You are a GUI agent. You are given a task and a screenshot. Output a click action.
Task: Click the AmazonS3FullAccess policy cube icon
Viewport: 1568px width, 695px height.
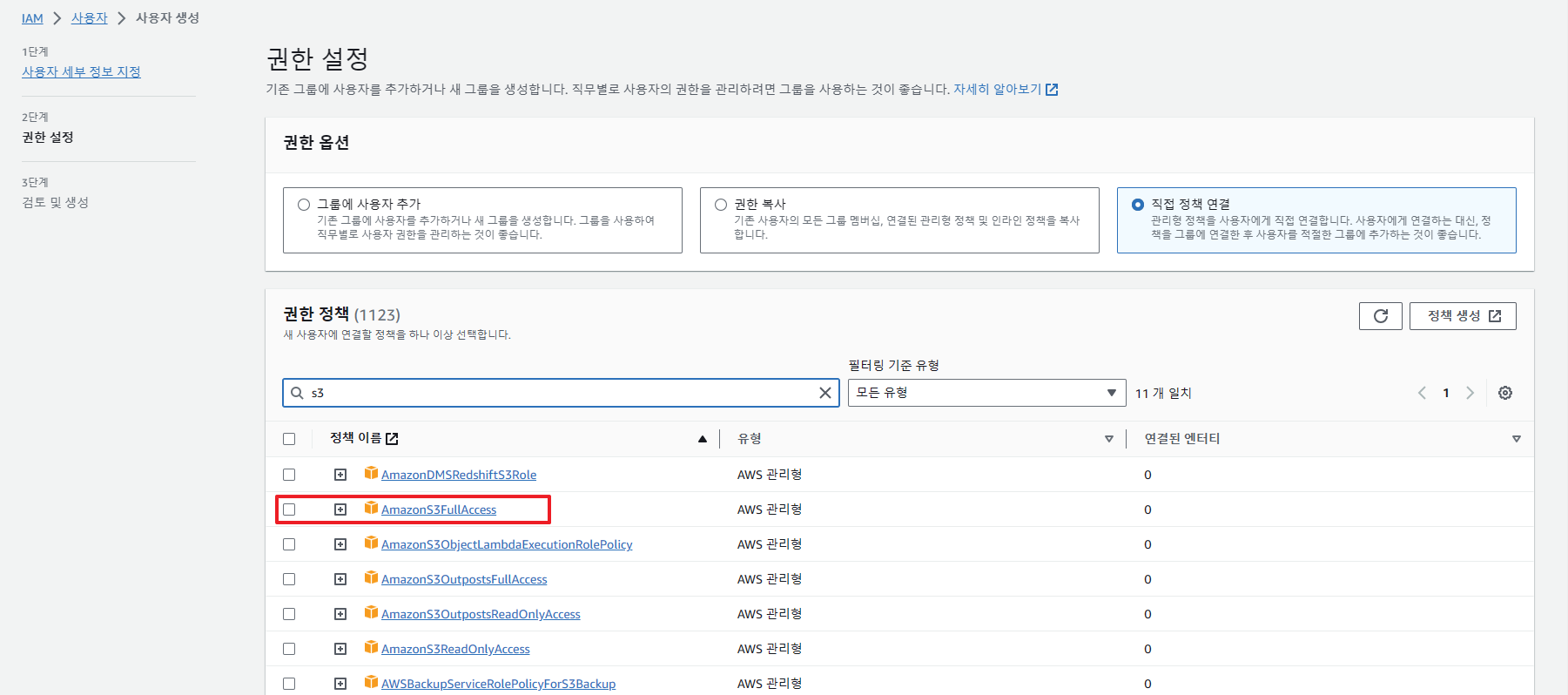pos(371,508)
